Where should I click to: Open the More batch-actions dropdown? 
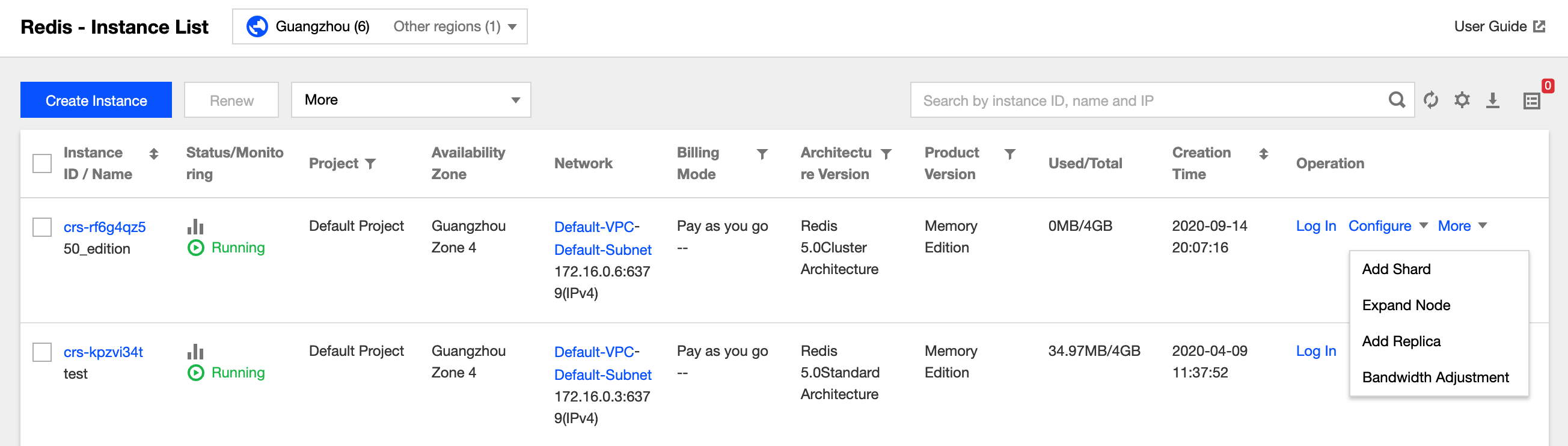click(411, 100)
